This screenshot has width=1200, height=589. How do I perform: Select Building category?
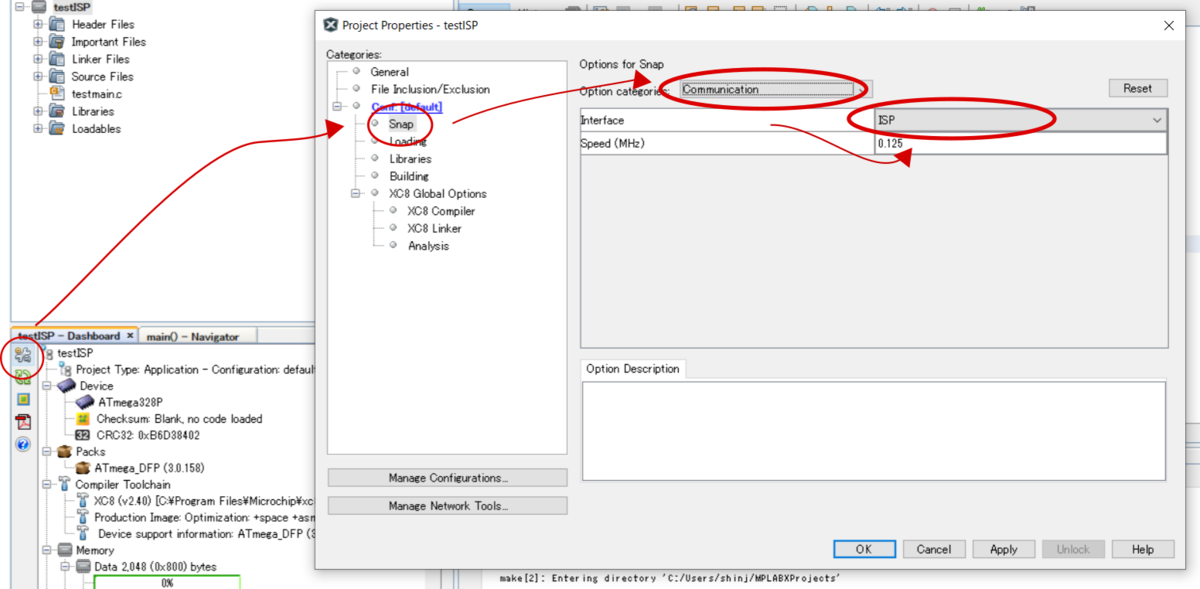tap(409, 176)
